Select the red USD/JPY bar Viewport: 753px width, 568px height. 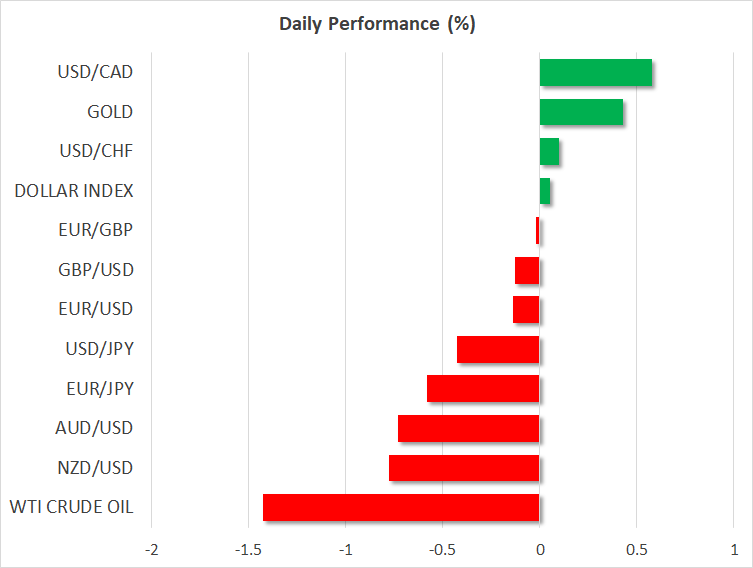pos(498,349)
